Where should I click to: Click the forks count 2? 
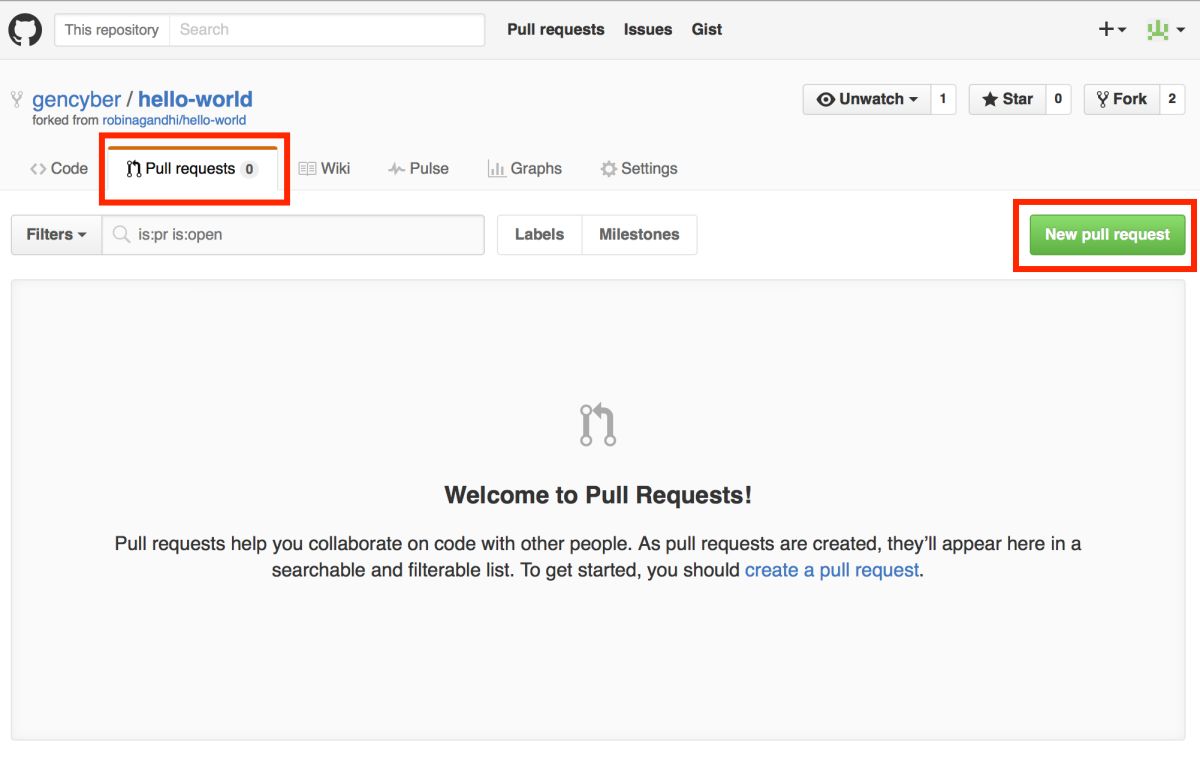pyautogui.click(x=1172, y=99)
